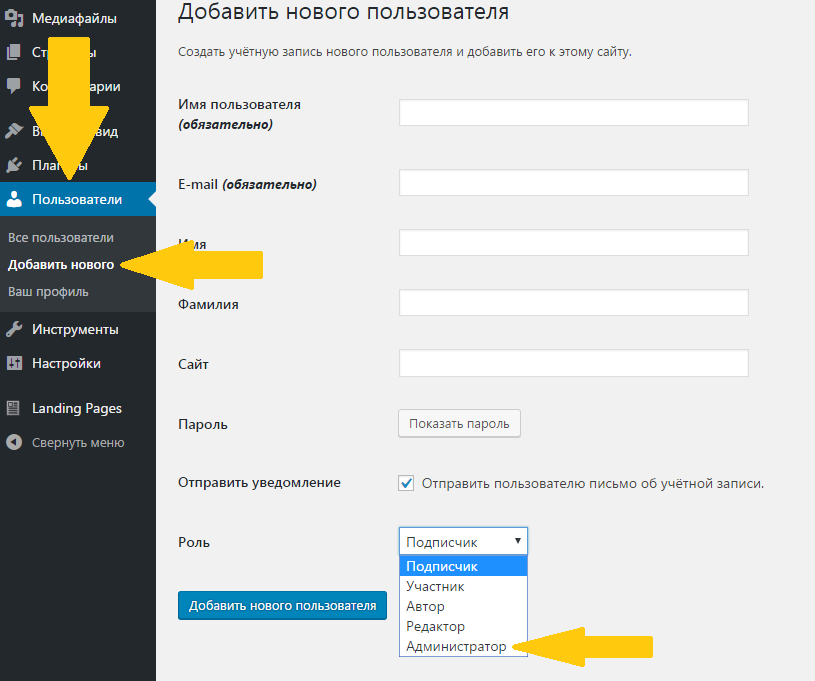The height and width of the screenshot is (681, 815).
Task: Open the Все пользователи submenu item
Action: pos(61,238)
